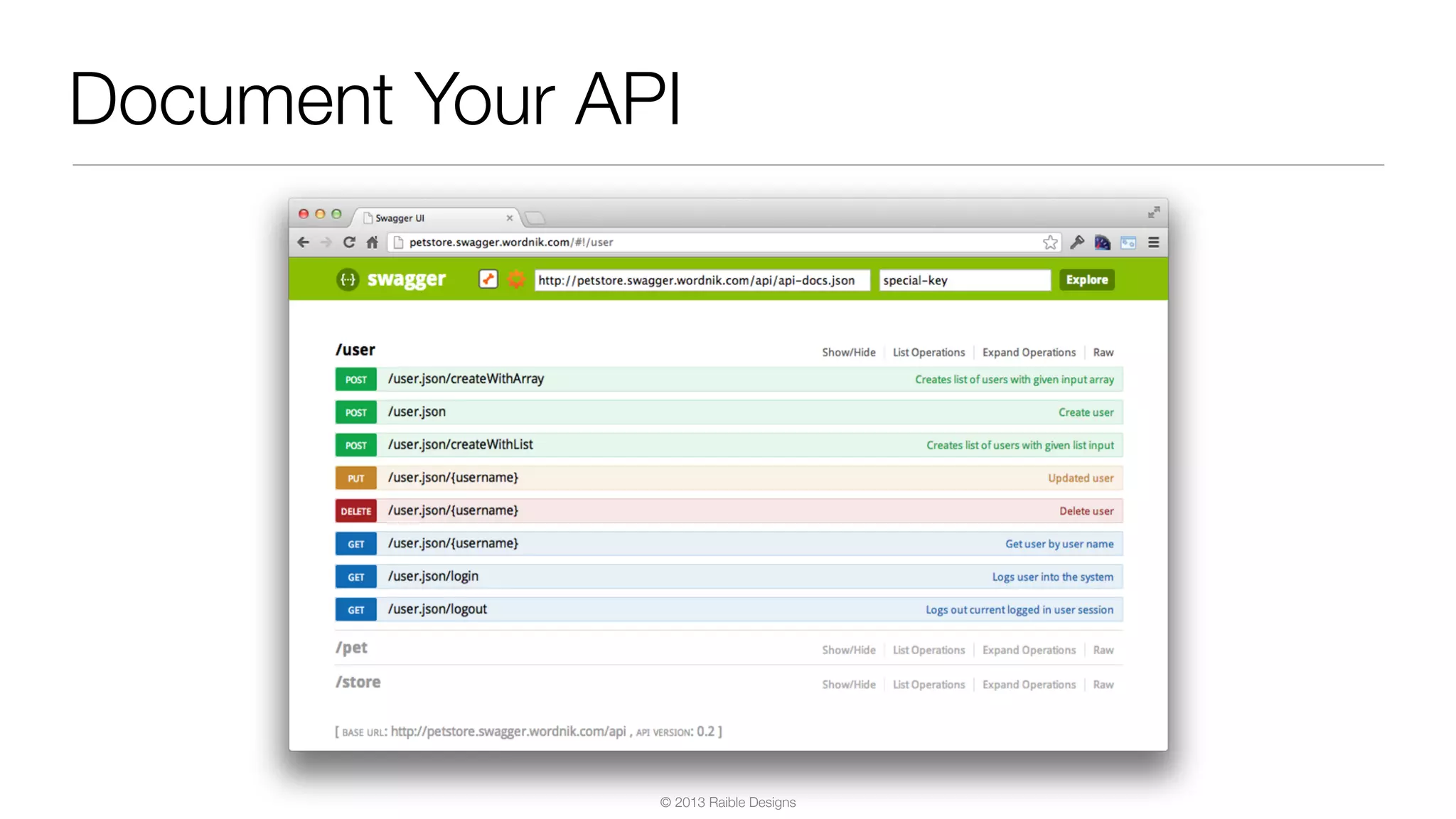The image size is (1456, 819).
Task: Toggle fullscreen with the window expand arrows
Action: pos(1154,213)
